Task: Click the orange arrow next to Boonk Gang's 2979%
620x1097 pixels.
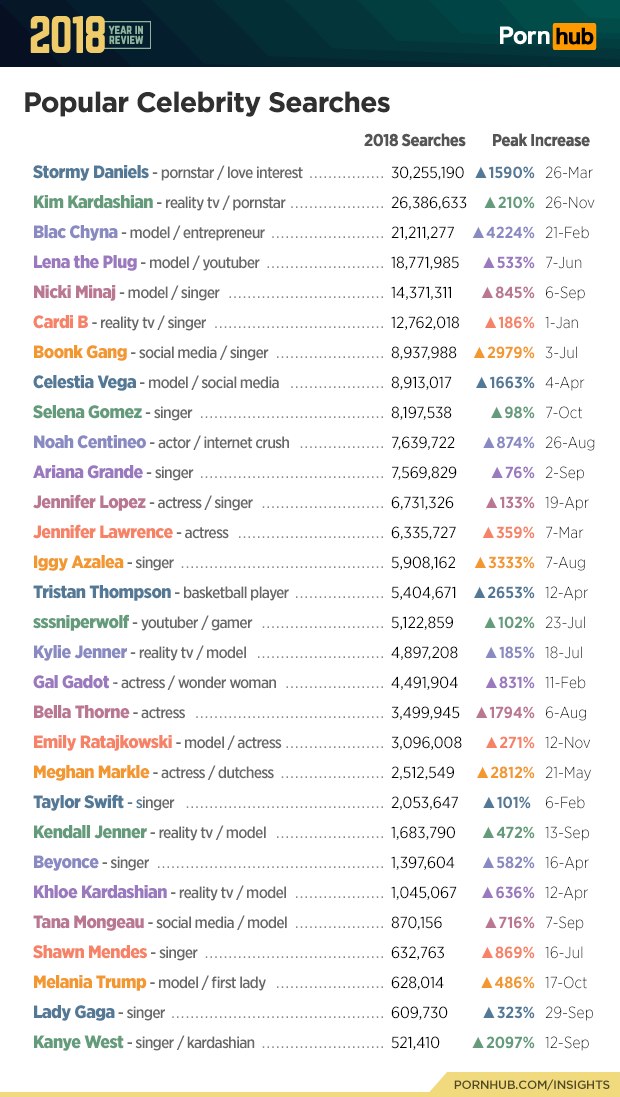Action: pos(479,353)
